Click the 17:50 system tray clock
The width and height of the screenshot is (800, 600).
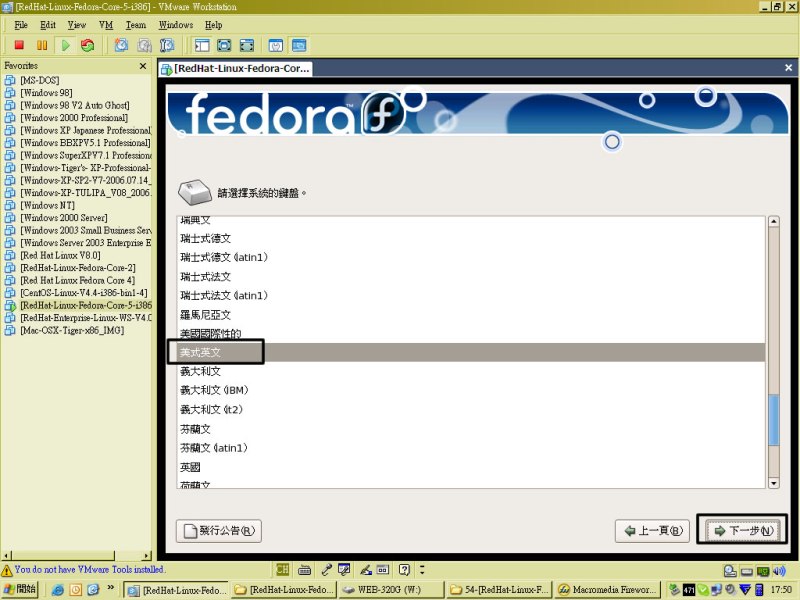[x=781, y=590]
